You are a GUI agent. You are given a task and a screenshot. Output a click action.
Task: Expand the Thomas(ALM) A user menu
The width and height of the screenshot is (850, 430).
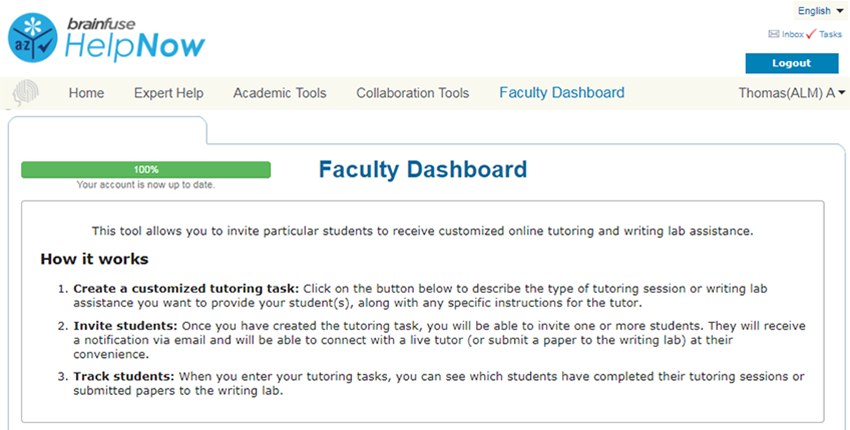[786, 93]
